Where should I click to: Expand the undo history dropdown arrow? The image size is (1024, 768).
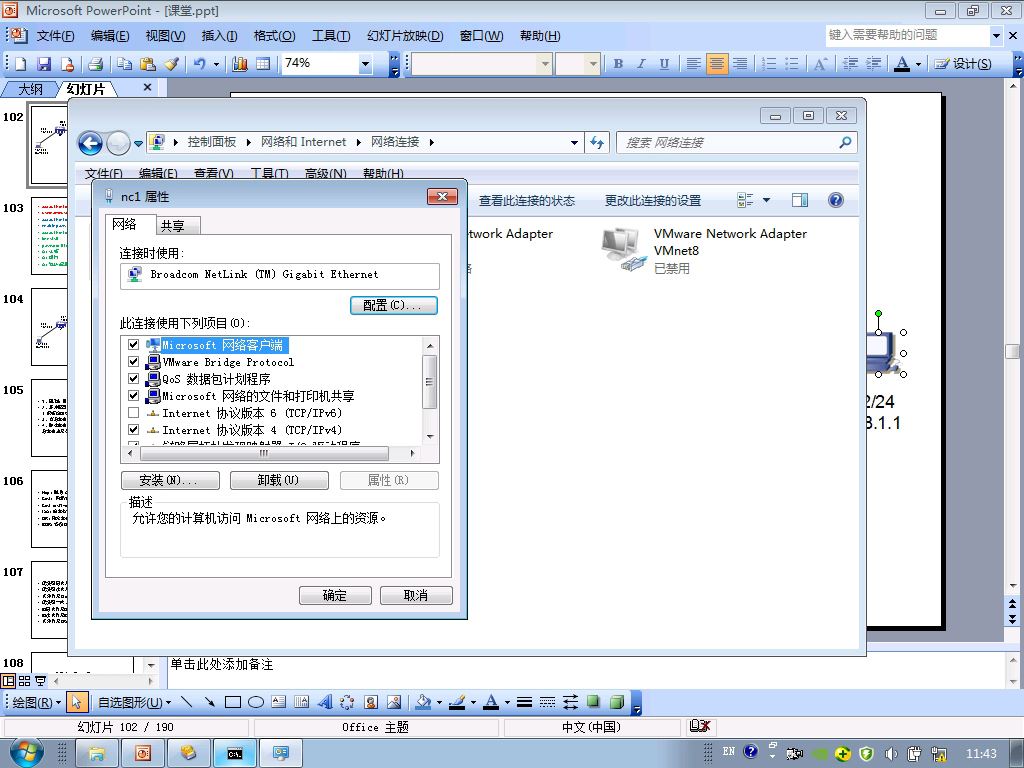pyautogui.click(x=216, y=63)
